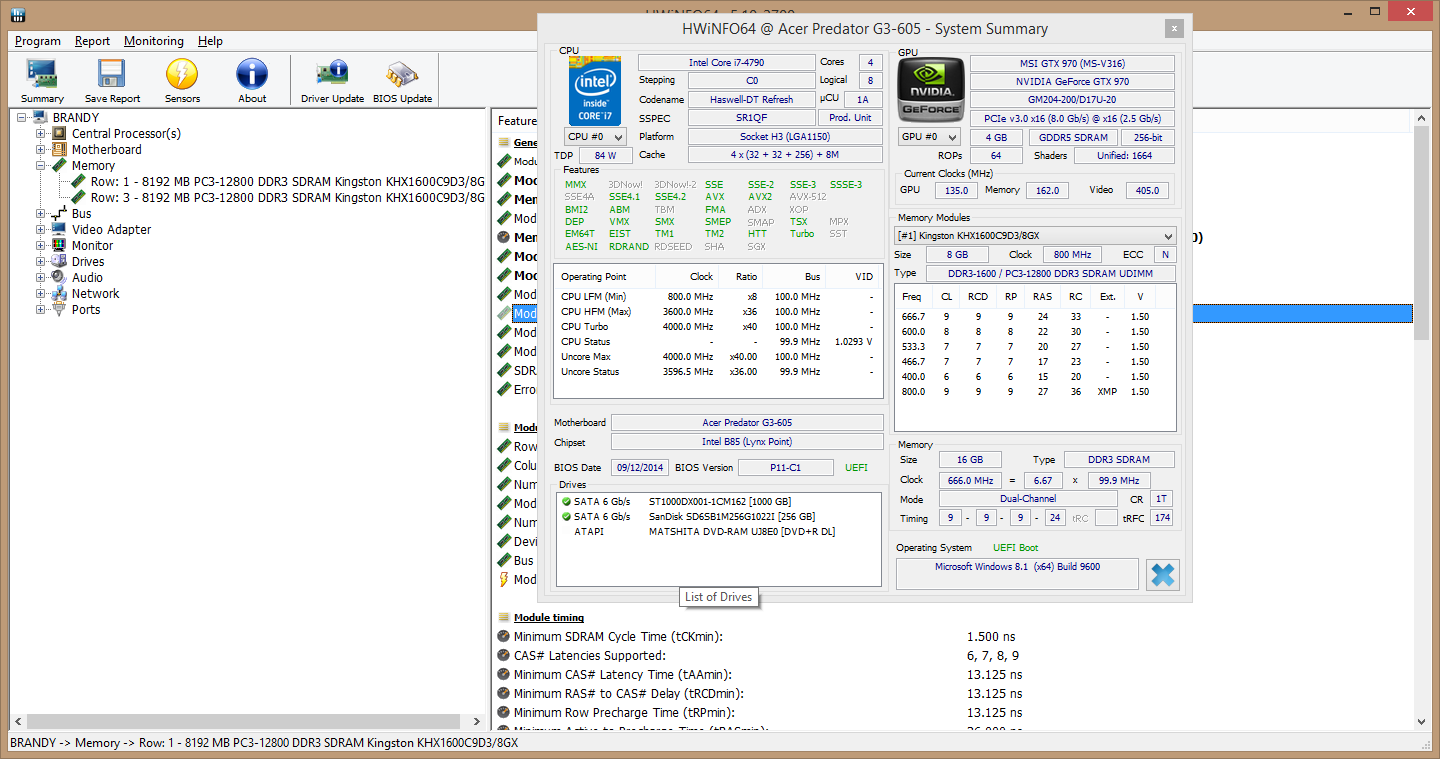Open the GPU #0 dropdown

pos(928,136)
